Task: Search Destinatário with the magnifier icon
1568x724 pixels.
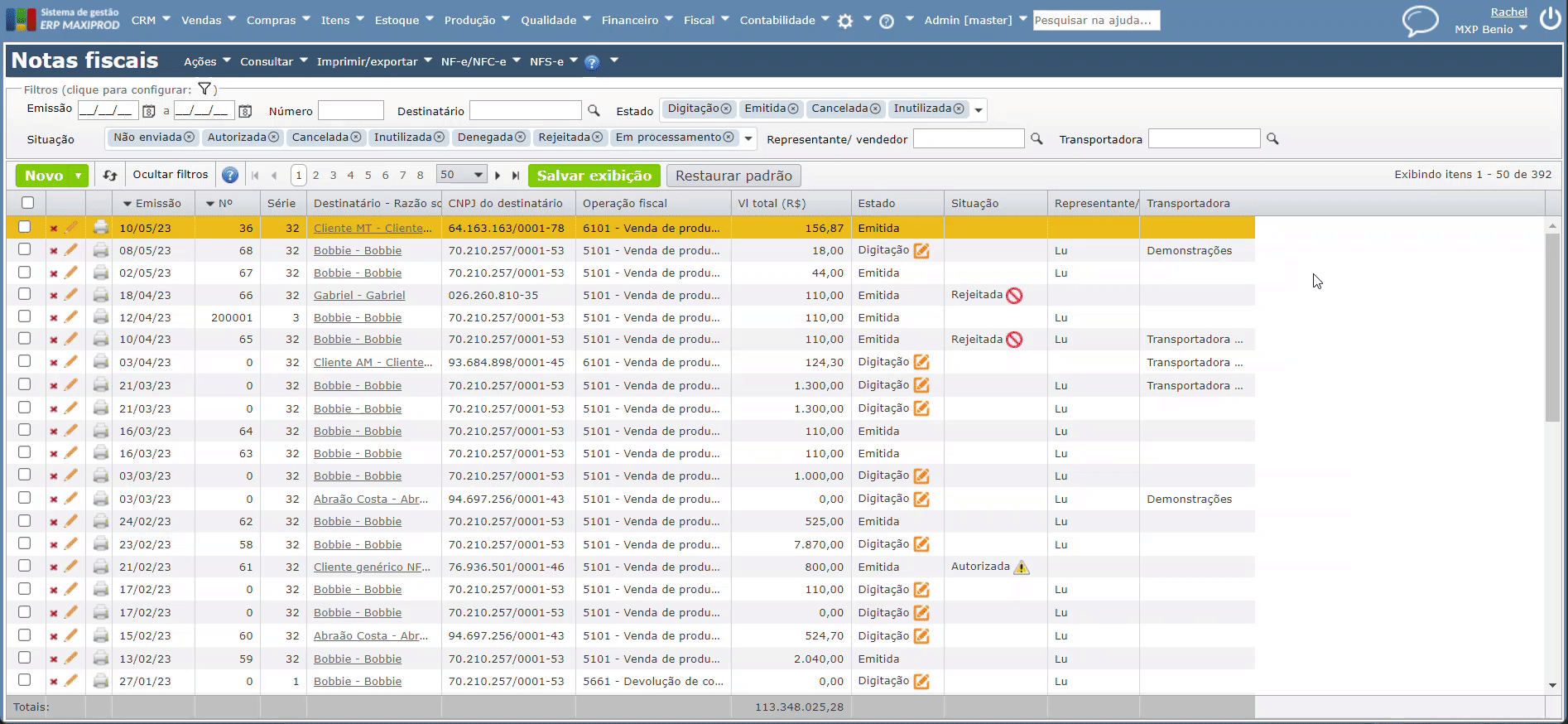Action: point(594,110)
